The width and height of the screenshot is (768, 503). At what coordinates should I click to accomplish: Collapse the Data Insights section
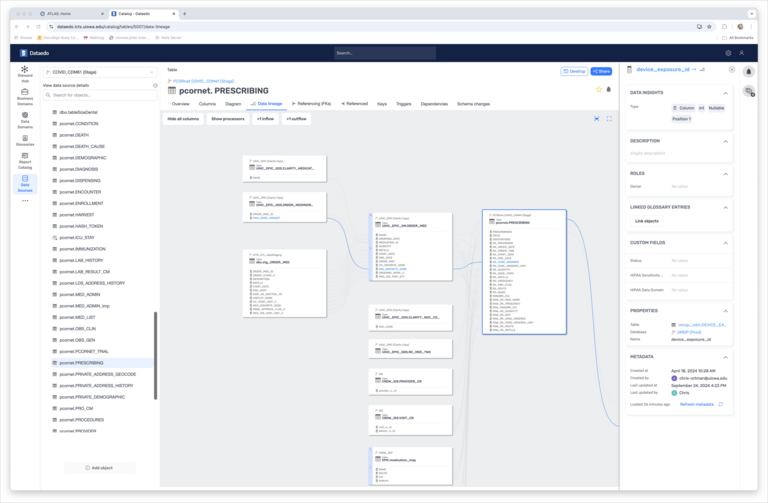[725, 93]
